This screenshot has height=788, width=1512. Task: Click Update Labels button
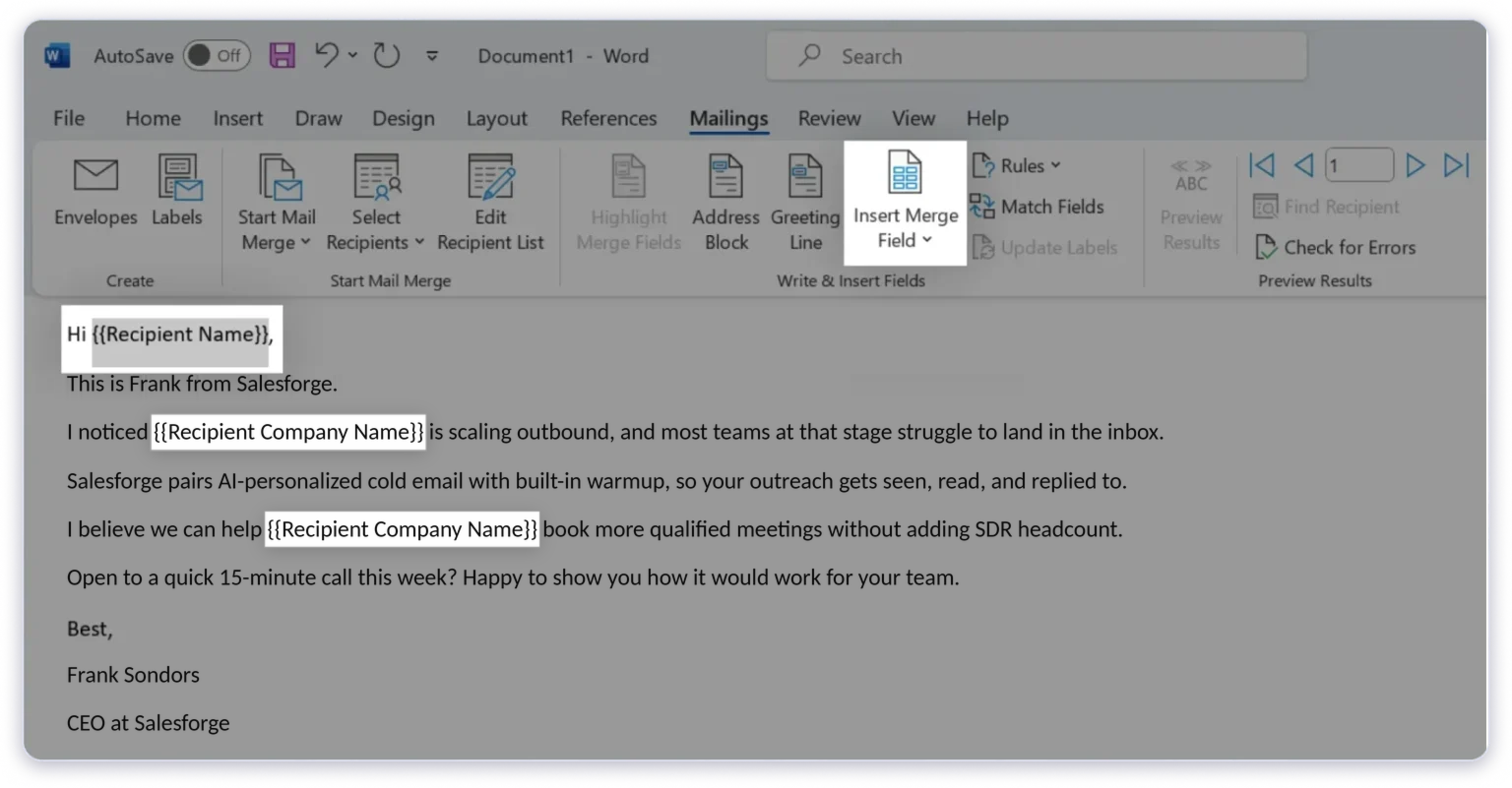pos(1044,248)
